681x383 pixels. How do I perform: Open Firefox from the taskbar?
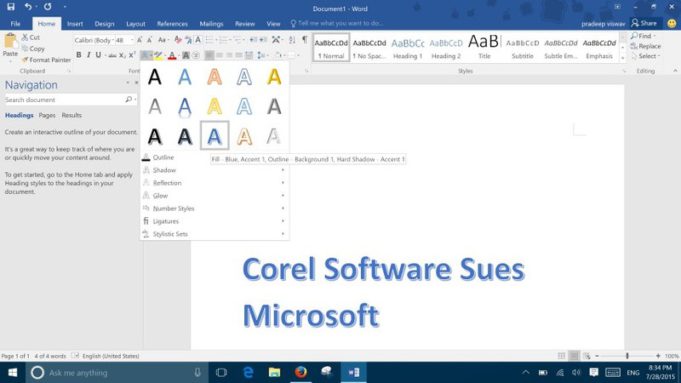pos(301,372)
